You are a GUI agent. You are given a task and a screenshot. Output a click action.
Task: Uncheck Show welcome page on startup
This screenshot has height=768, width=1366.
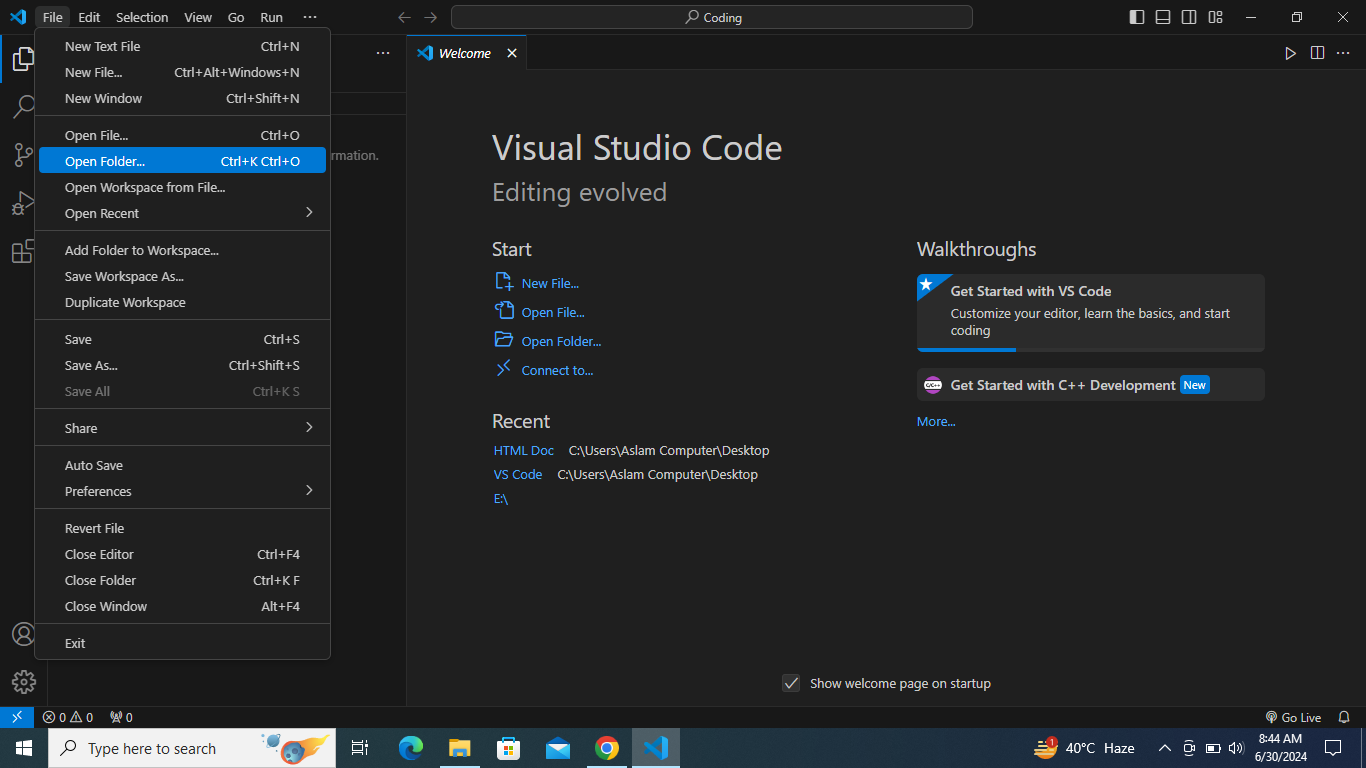point(791,683)
